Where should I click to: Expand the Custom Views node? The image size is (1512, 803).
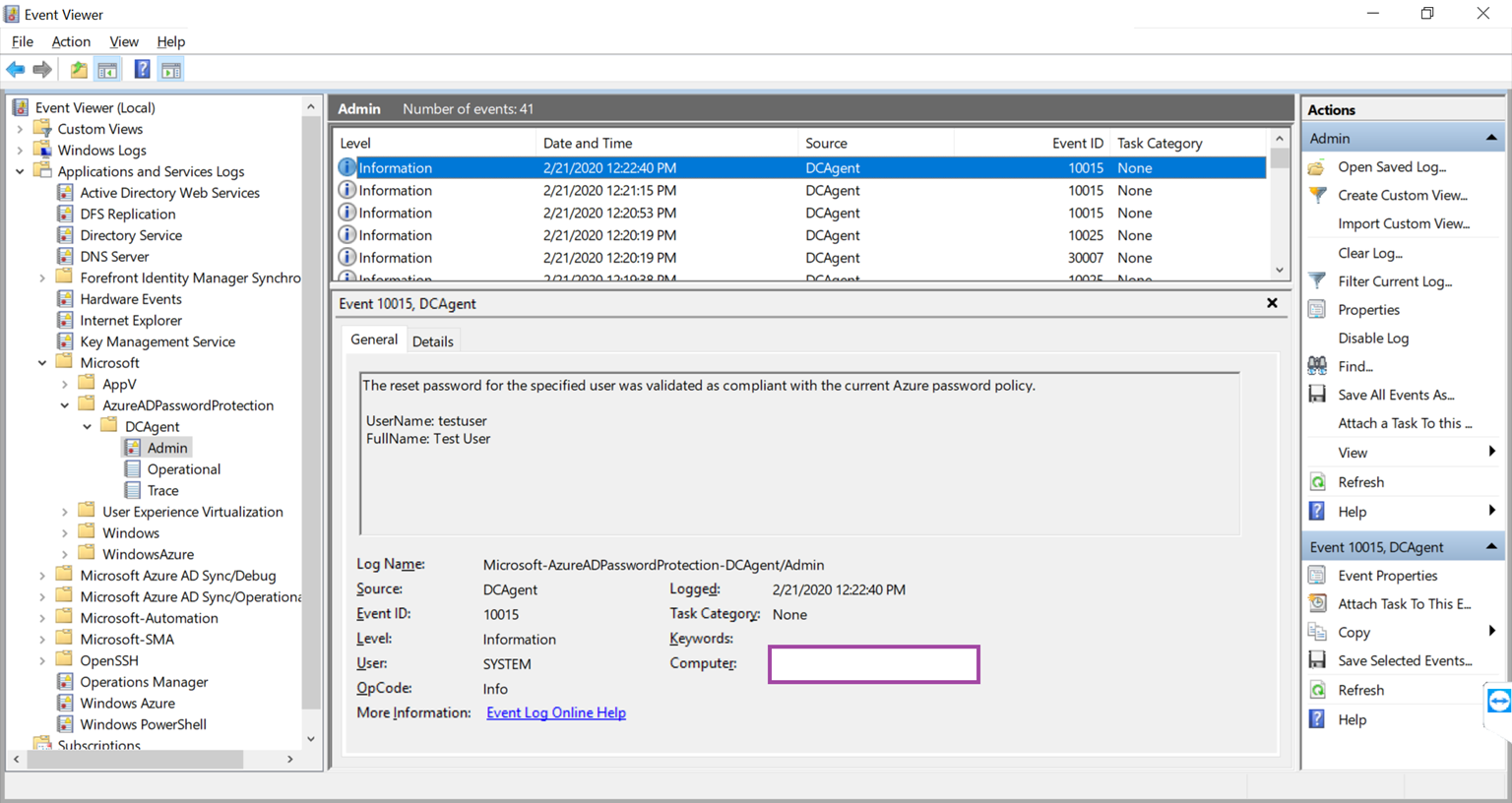(20, 129)
